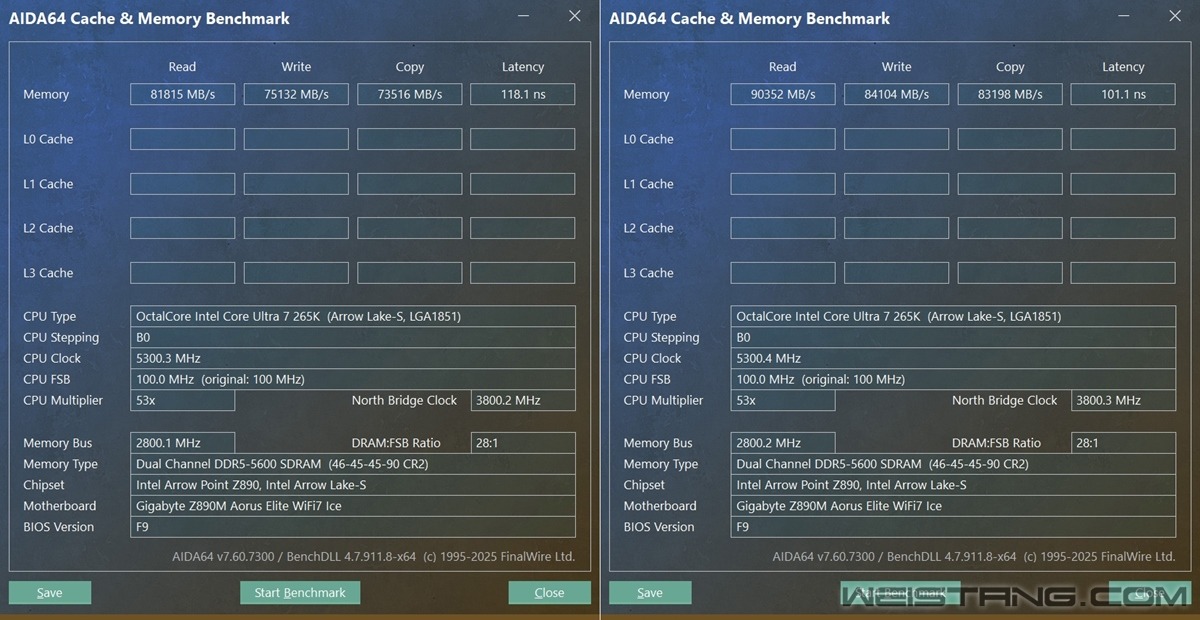1200x620 pixels.
Task: Click the 3800.2 MHz North Bridge Clock value
Action: pyautogui.click(x=523, y=400)
